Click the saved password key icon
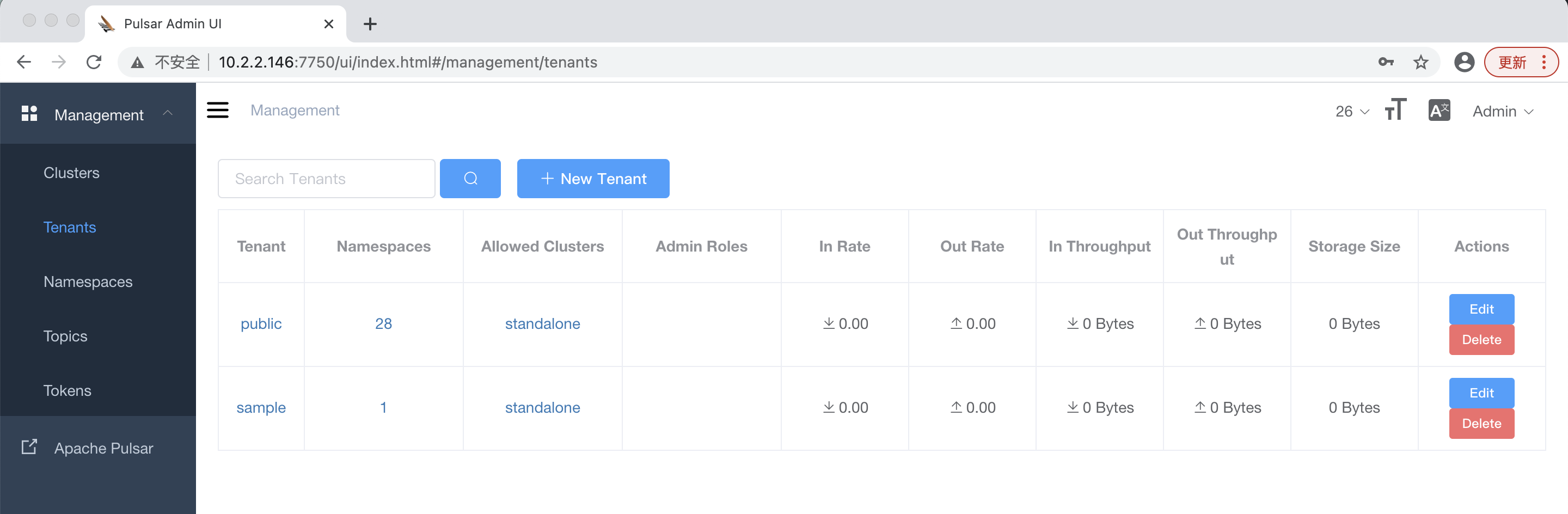This screenshot has width=1568, height=514. 1386,62
